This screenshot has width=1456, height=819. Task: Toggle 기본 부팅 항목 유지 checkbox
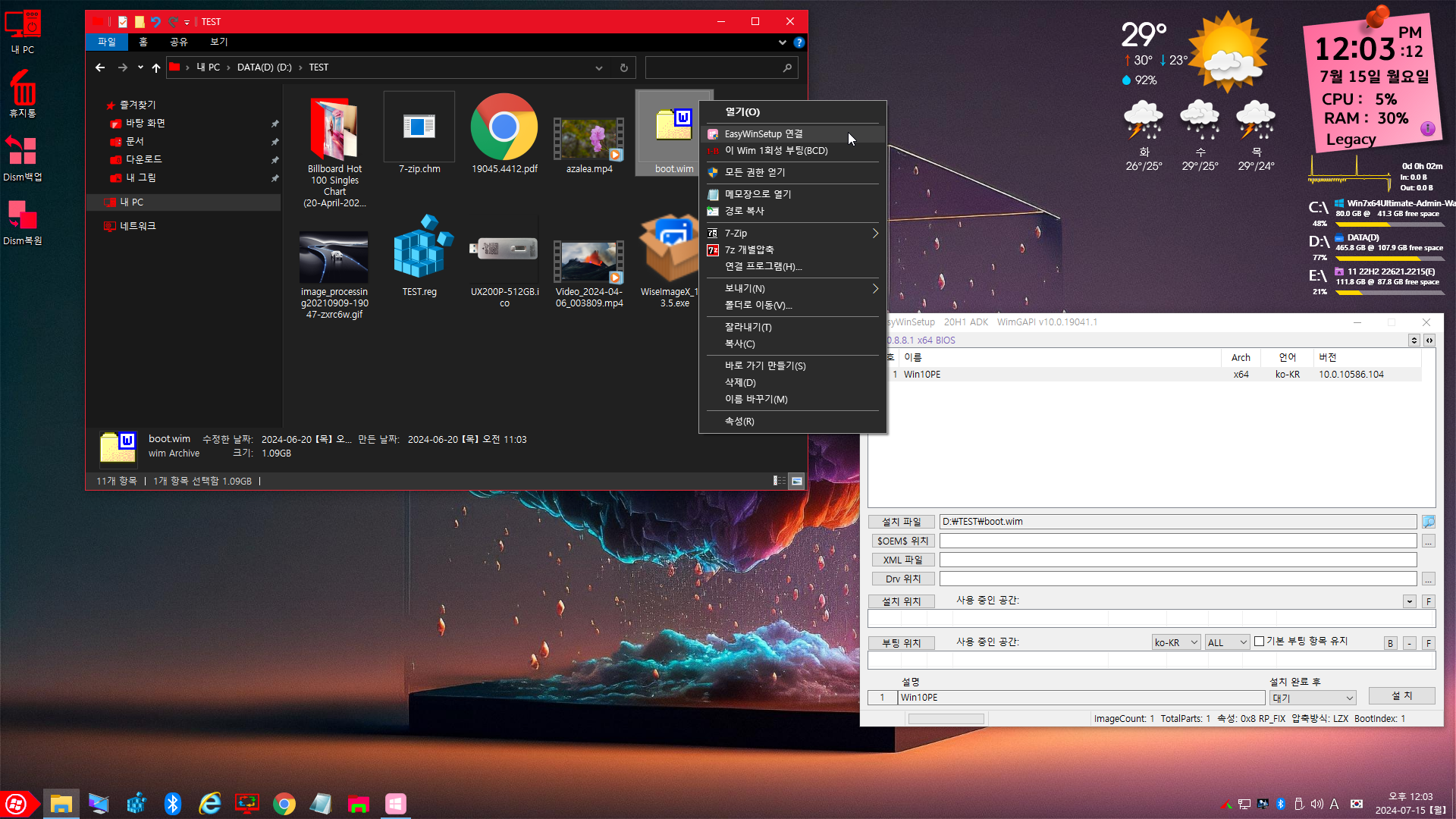tap(1259, 642)
